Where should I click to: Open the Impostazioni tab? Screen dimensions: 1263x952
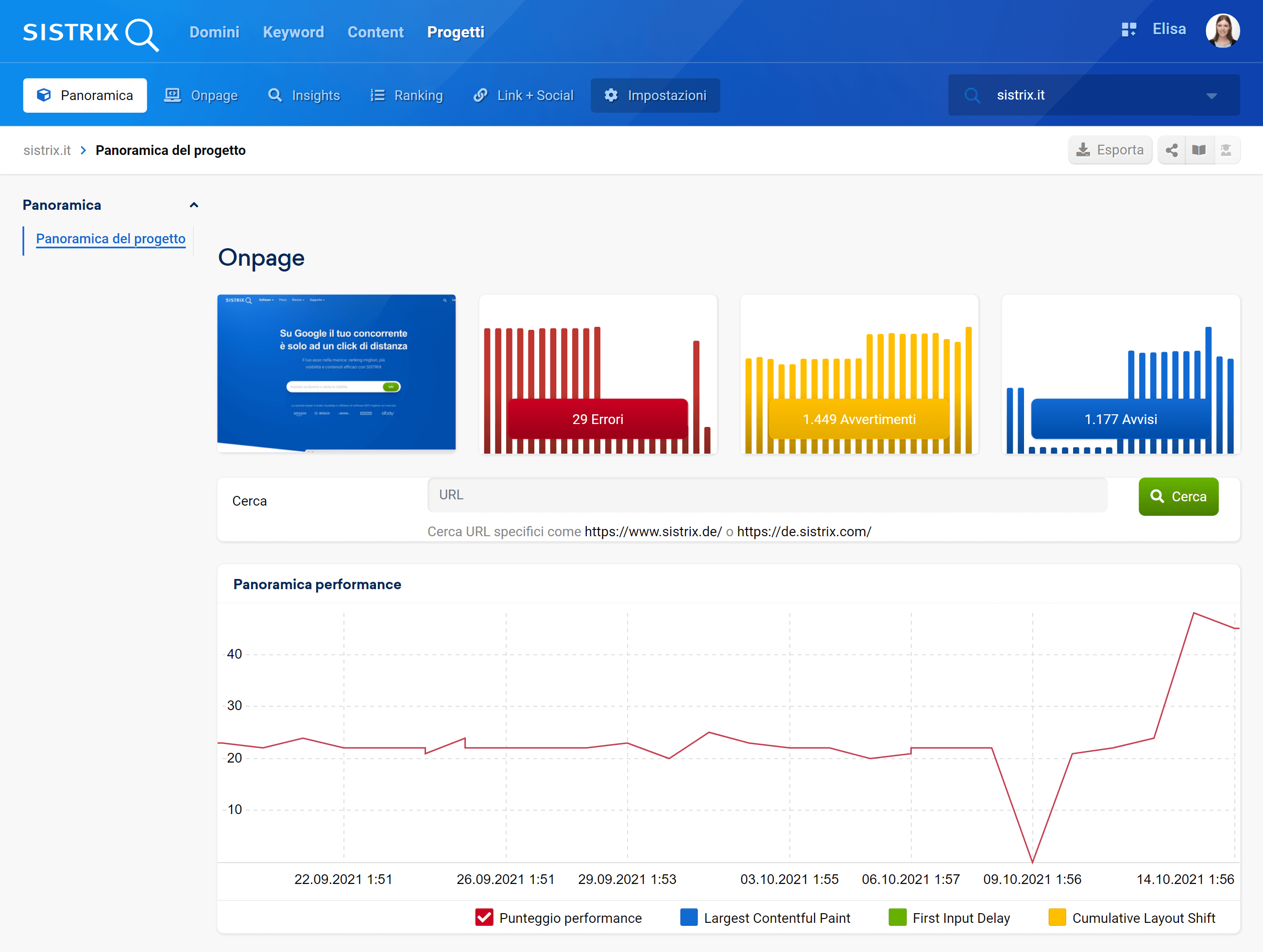tap(655, 95)
